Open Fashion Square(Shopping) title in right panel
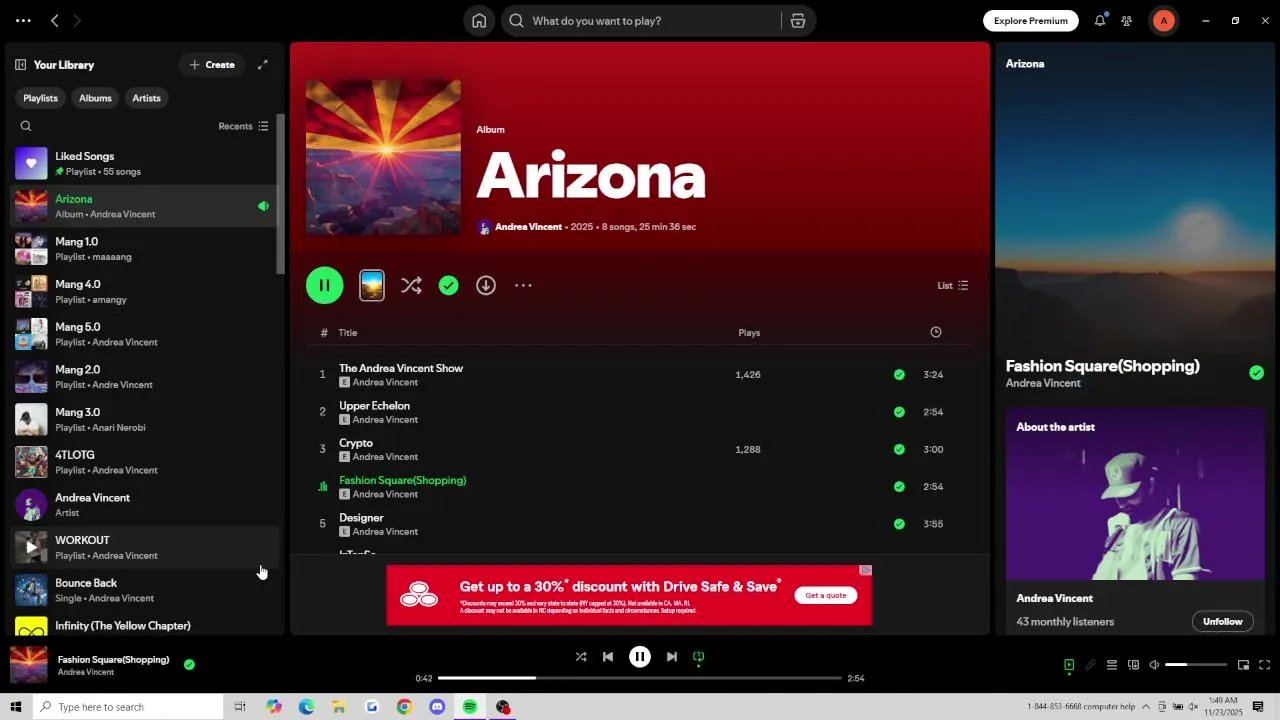Screen dimensions: 1280x720 pos(1102,366)
